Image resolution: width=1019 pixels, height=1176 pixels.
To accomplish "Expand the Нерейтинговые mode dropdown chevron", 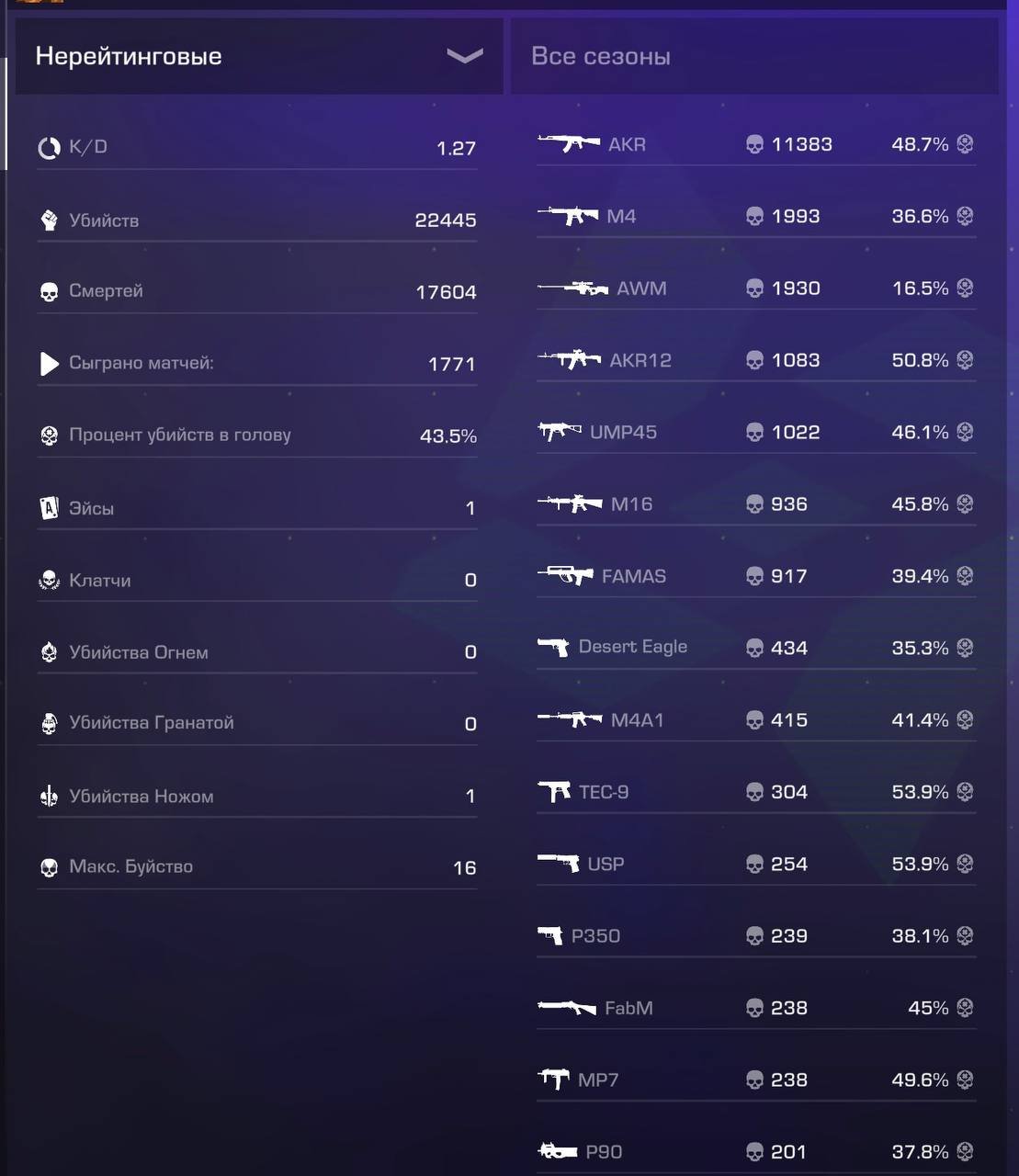I will (x=464, y=56).
